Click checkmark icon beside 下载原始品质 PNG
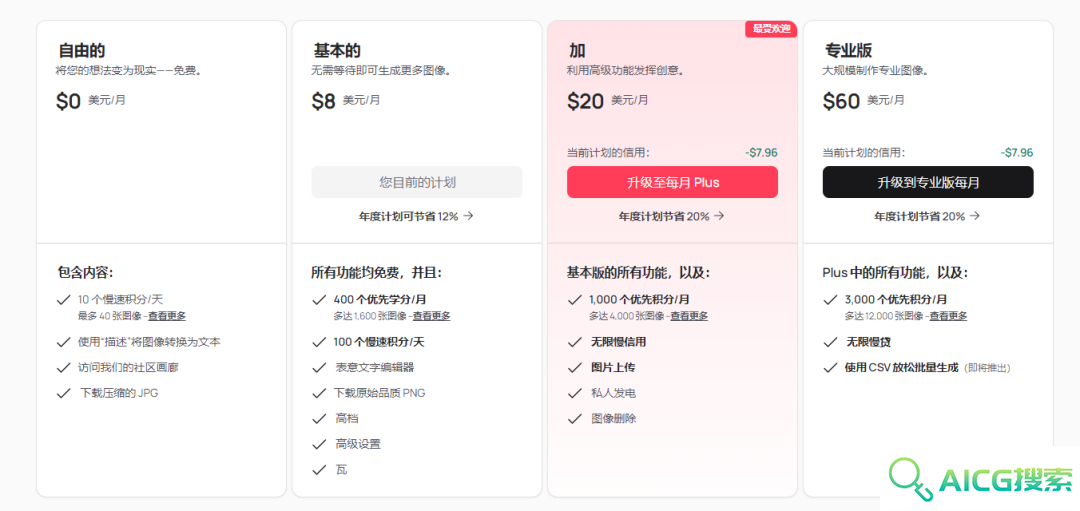 pyautogui.click(x=319, y=393)
